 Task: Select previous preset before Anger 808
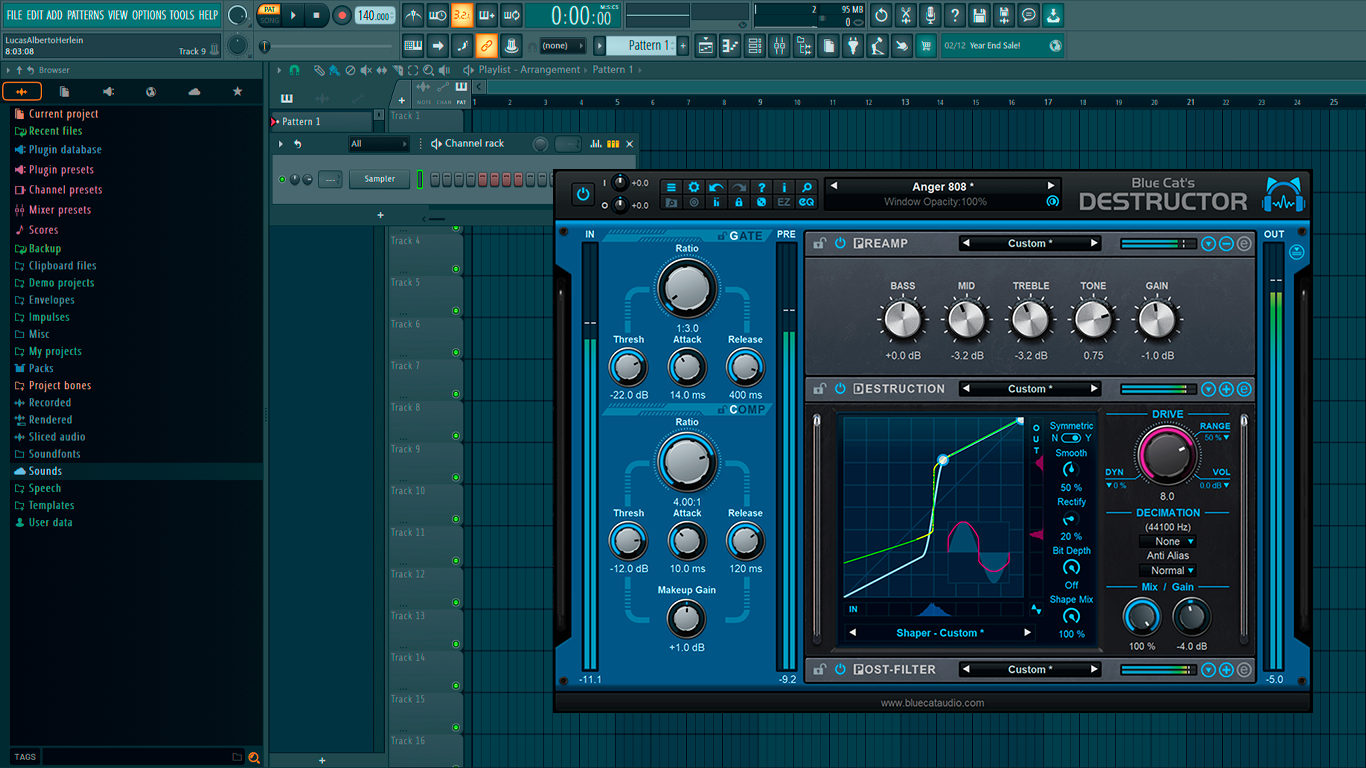tap(834, 186)
